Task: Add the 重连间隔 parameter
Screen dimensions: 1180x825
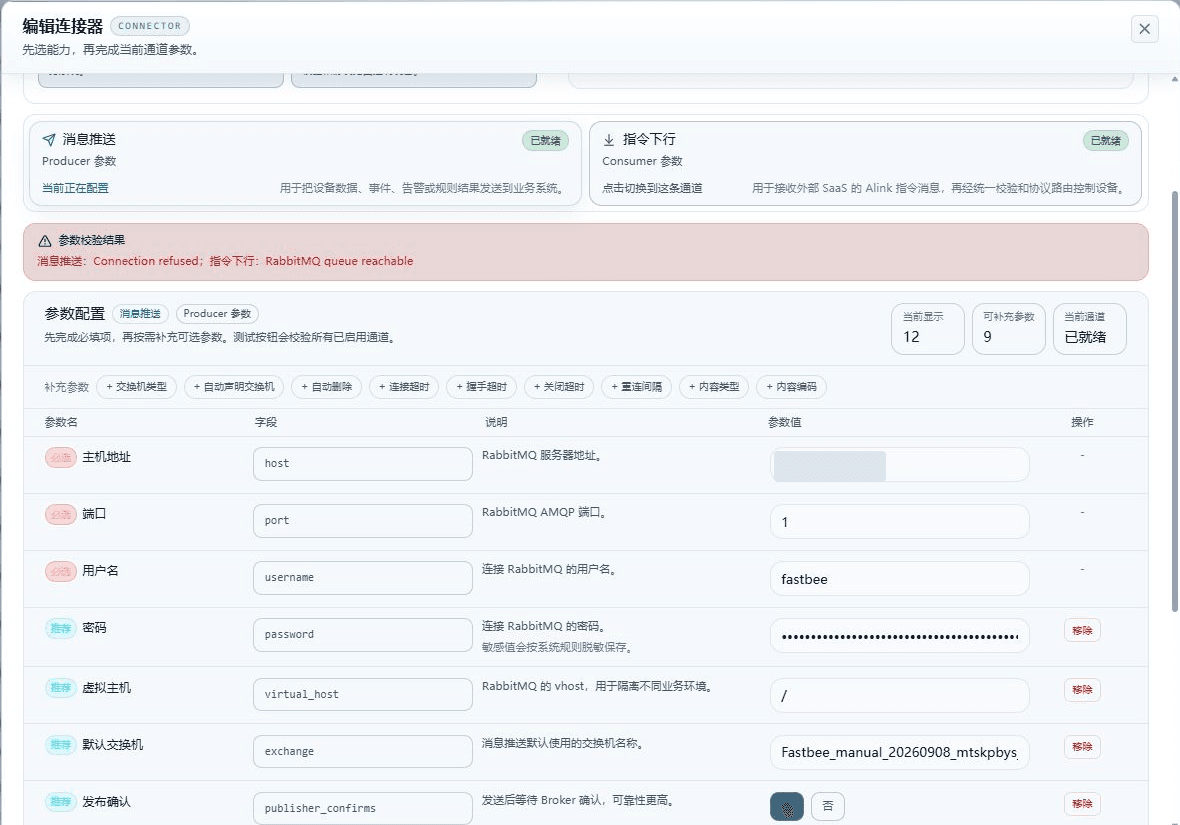Action: click(637, 387)
